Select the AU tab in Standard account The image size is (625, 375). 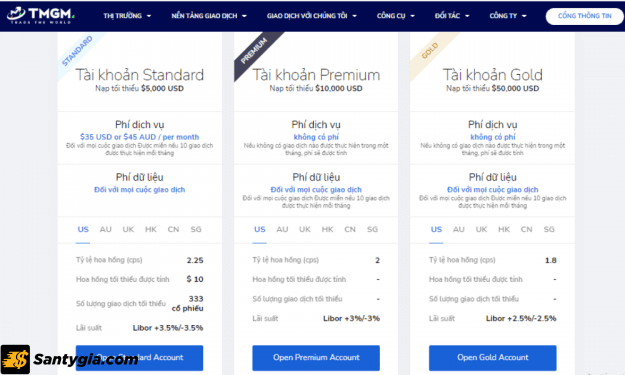click(106, 230)
